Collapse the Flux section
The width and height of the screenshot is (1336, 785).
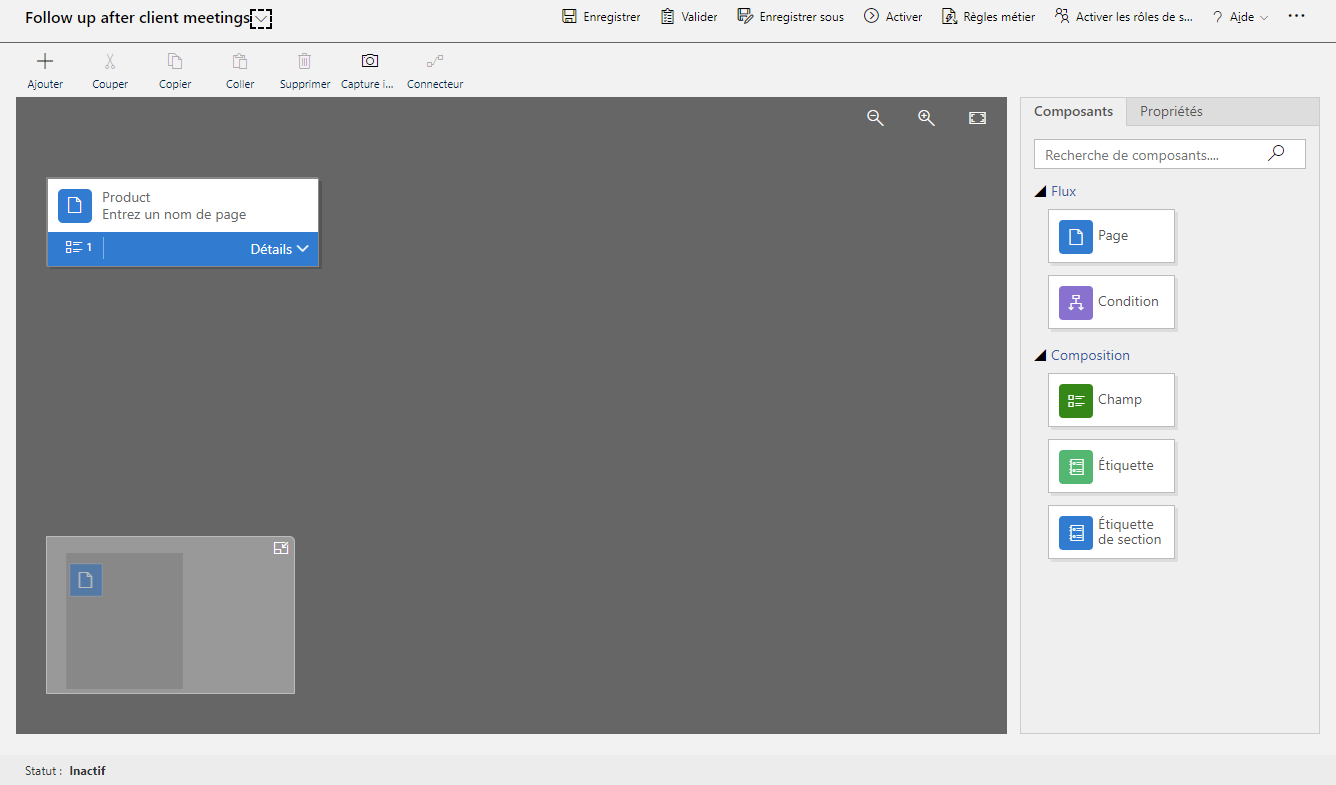pyautogui.click(x=1040, y=191)
